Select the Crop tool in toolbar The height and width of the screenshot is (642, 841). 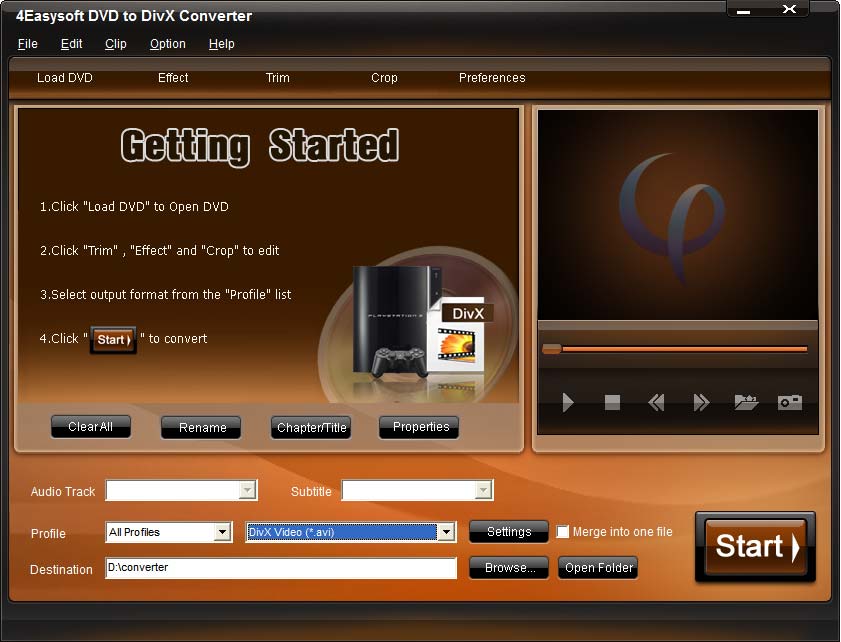click(384, 78)
